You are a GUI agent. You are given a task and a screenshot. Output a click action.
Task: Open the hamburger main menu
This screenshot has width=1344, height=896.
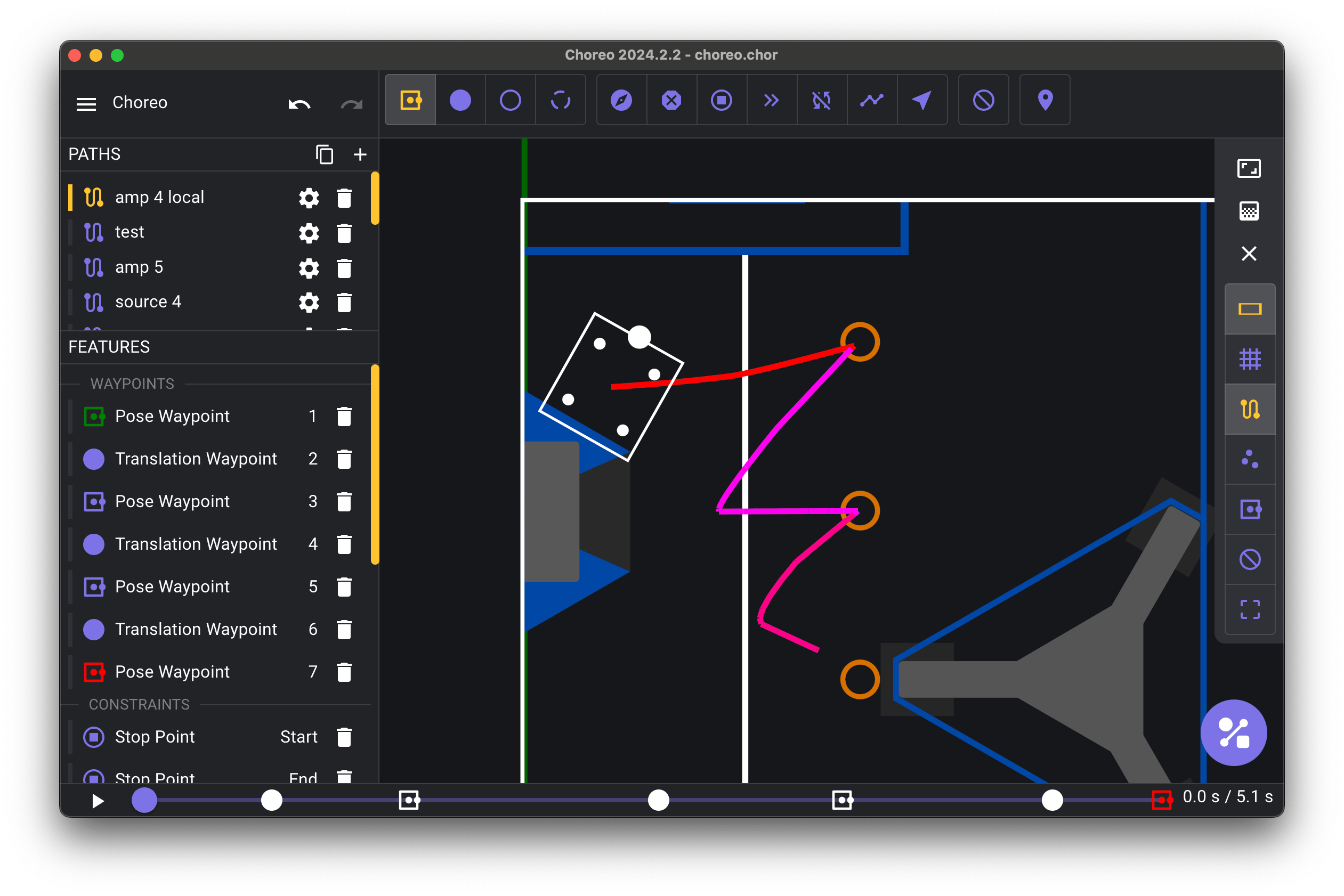[x=86, y=103]
